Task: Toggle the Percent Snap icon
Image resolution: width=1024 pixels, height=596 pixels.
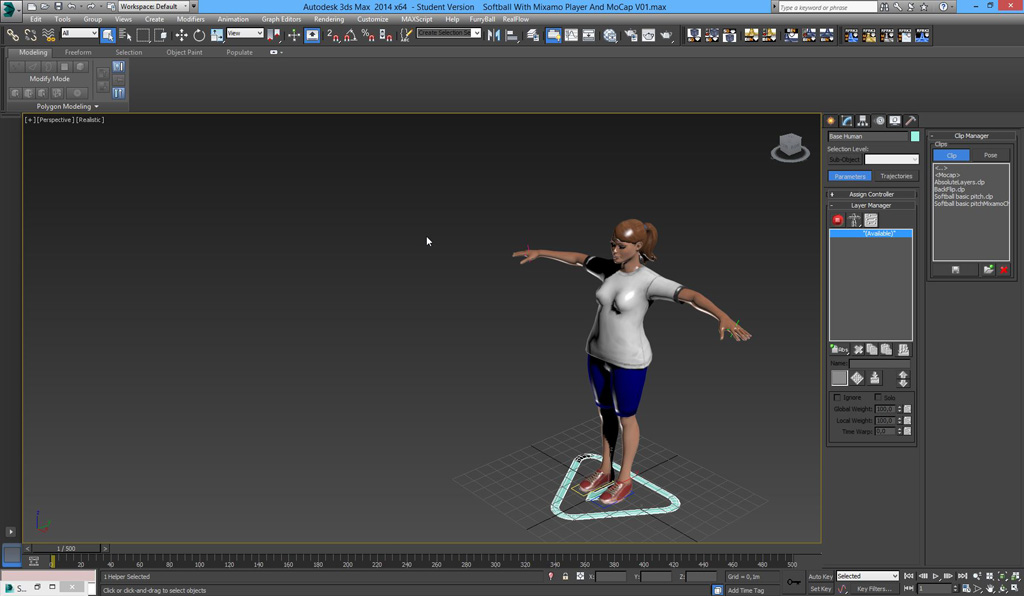Action: (x=368, y=35)
